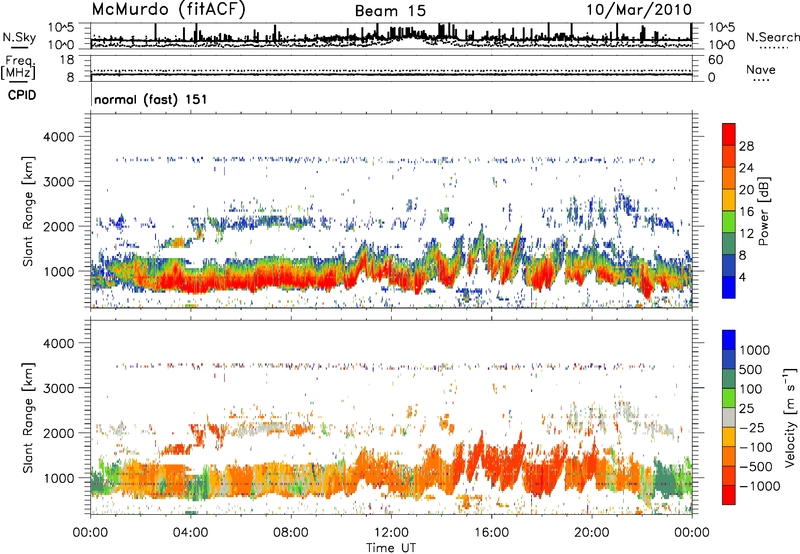Click the "Freq. [MHz]" axis label
800x554 pixels.
click(x=18, y=67)
